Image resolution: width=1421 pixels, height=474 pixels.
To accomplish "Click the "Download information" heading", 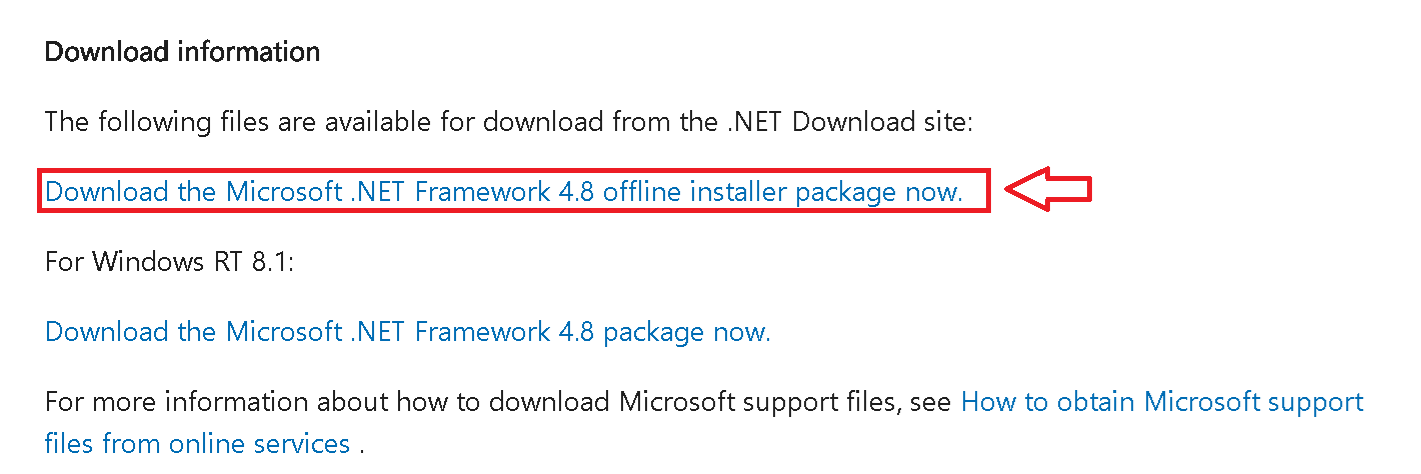I will (182, 52).
